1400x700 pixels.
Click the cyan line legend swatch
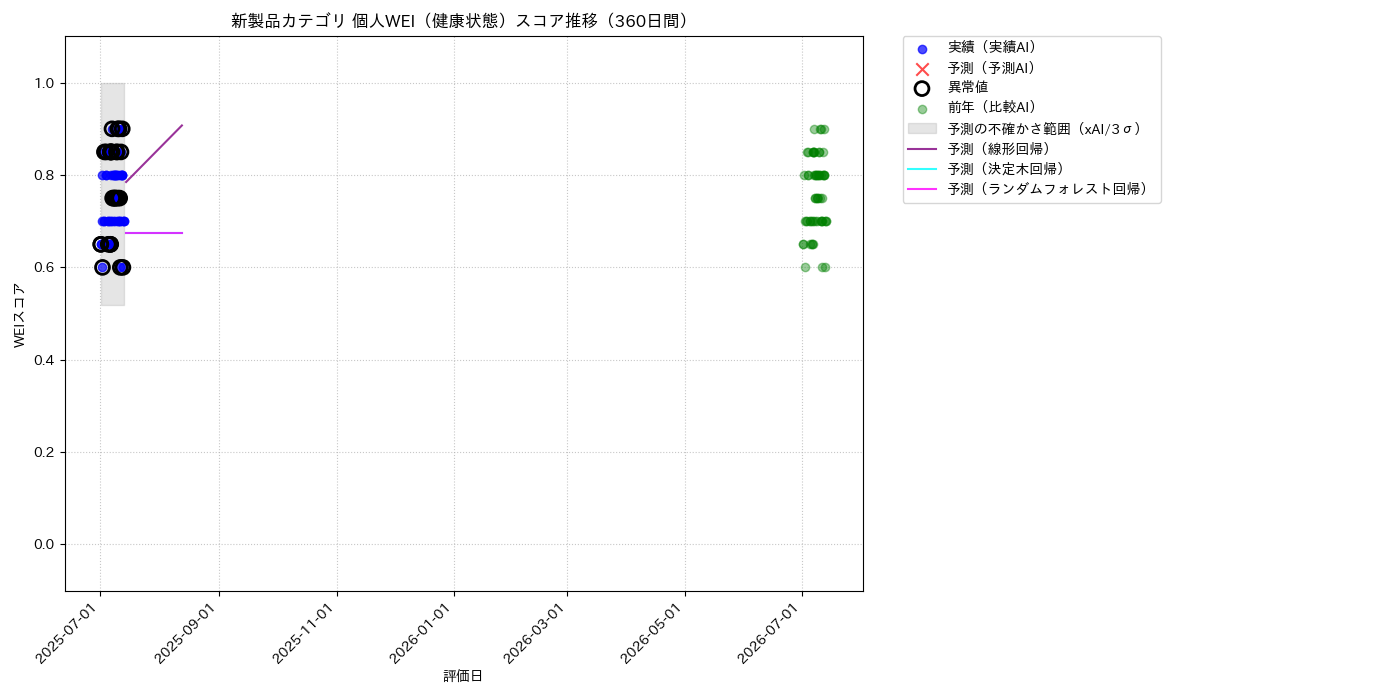(x=922, y=169)
